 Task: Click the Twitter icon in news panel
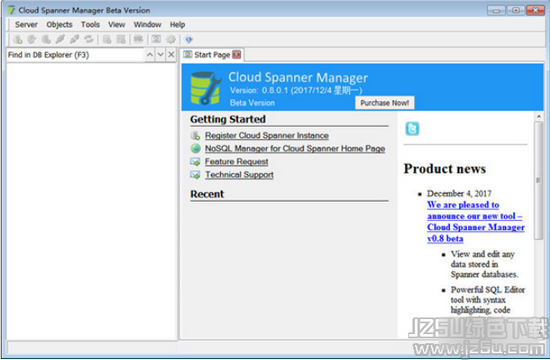412,128
